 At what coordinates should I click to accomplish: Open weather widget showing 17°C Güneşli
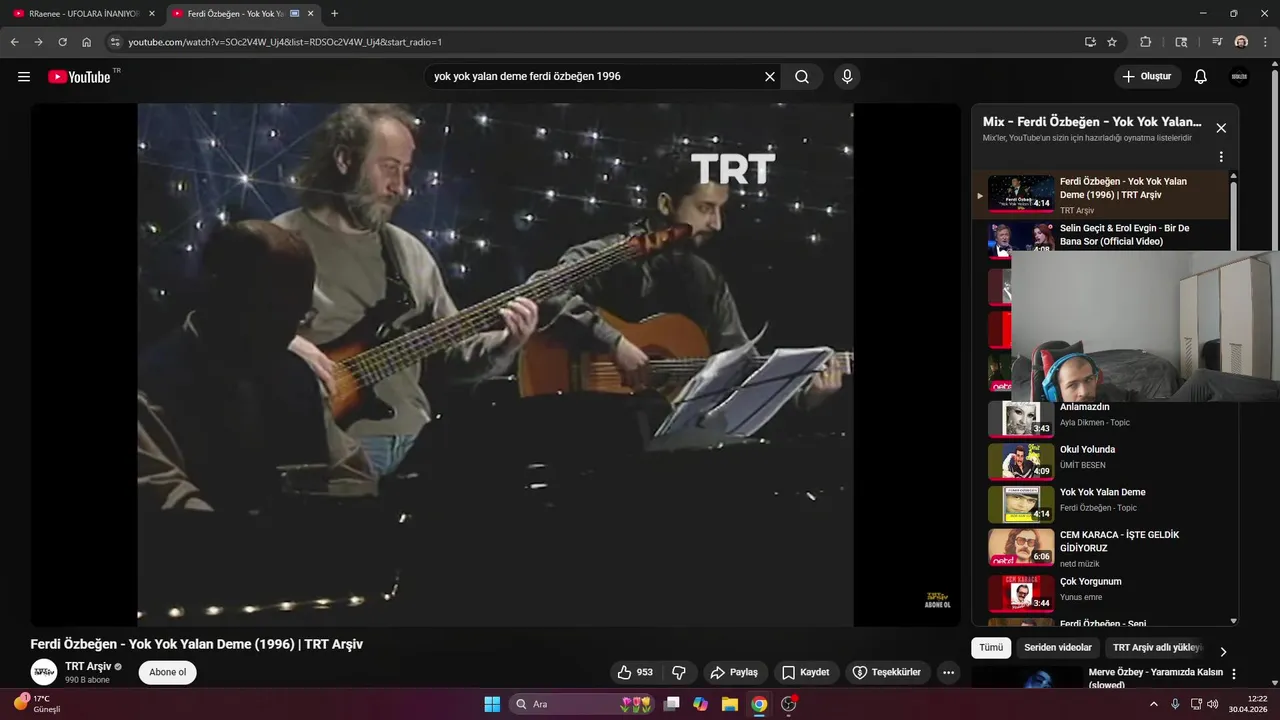[38, 704]
